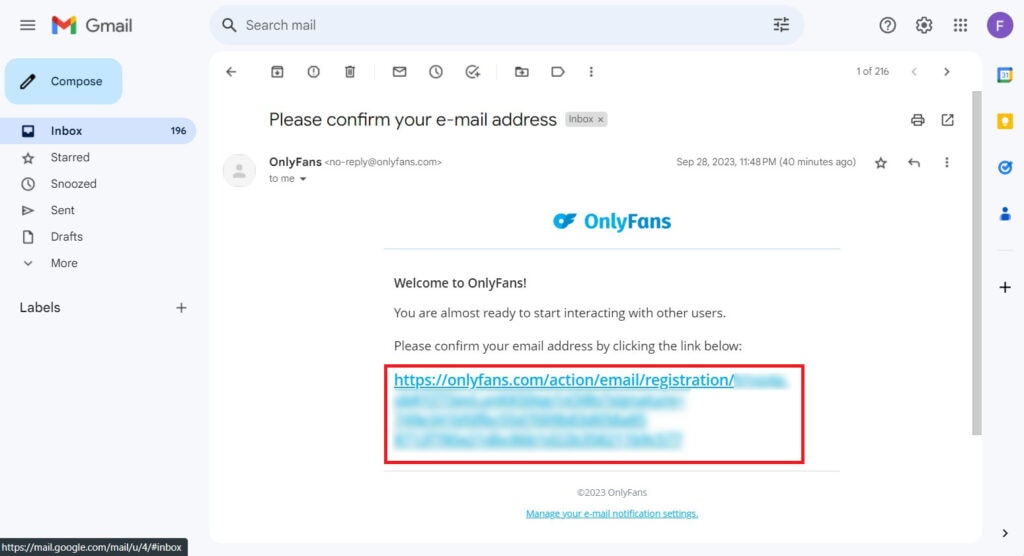
Task: Mark the email as unread
Action: point(400,72)
